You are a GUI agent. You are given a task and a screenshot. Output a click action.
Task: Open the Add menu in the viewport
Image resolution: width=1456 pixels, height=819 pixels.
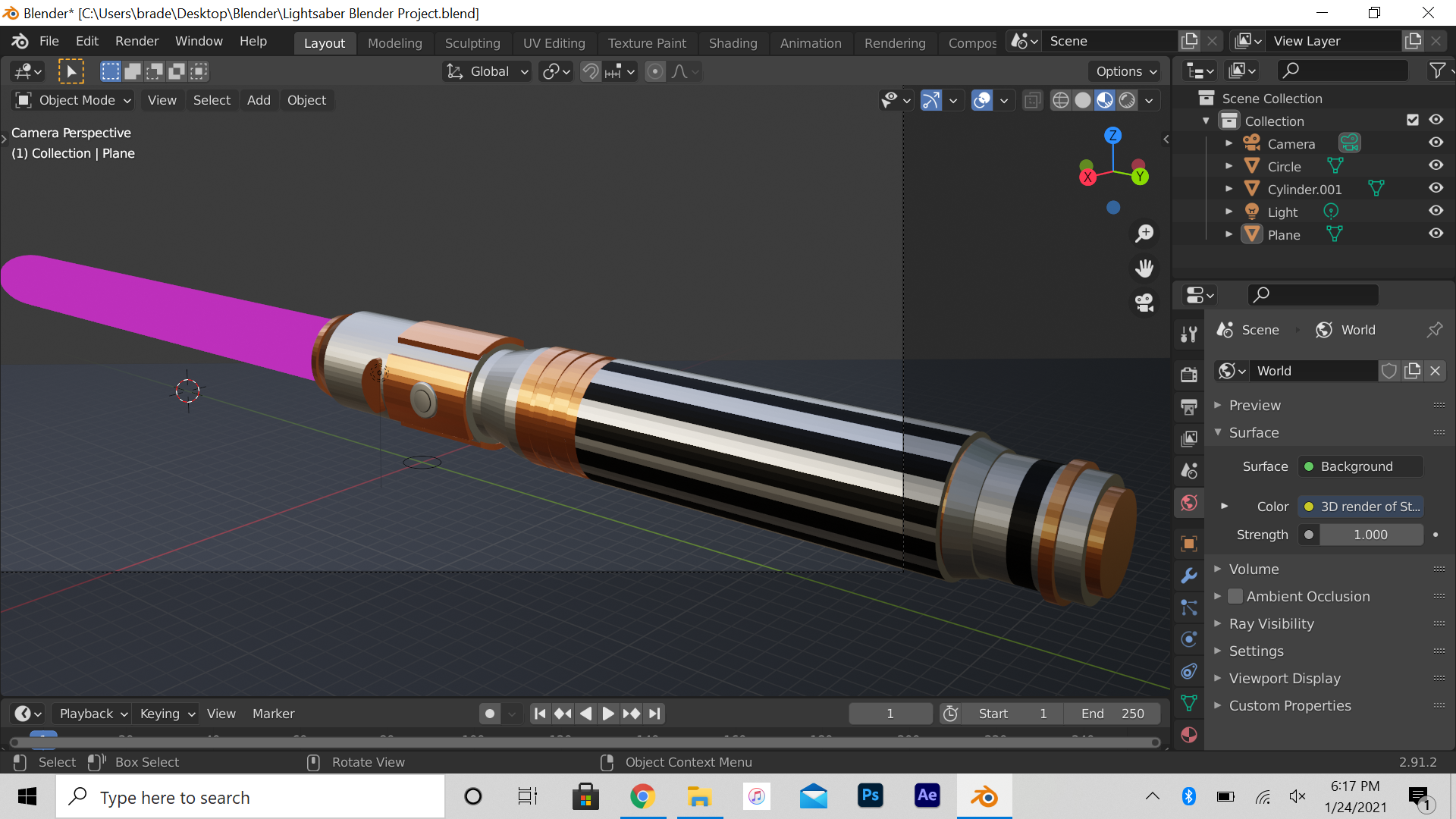(259, 100)
